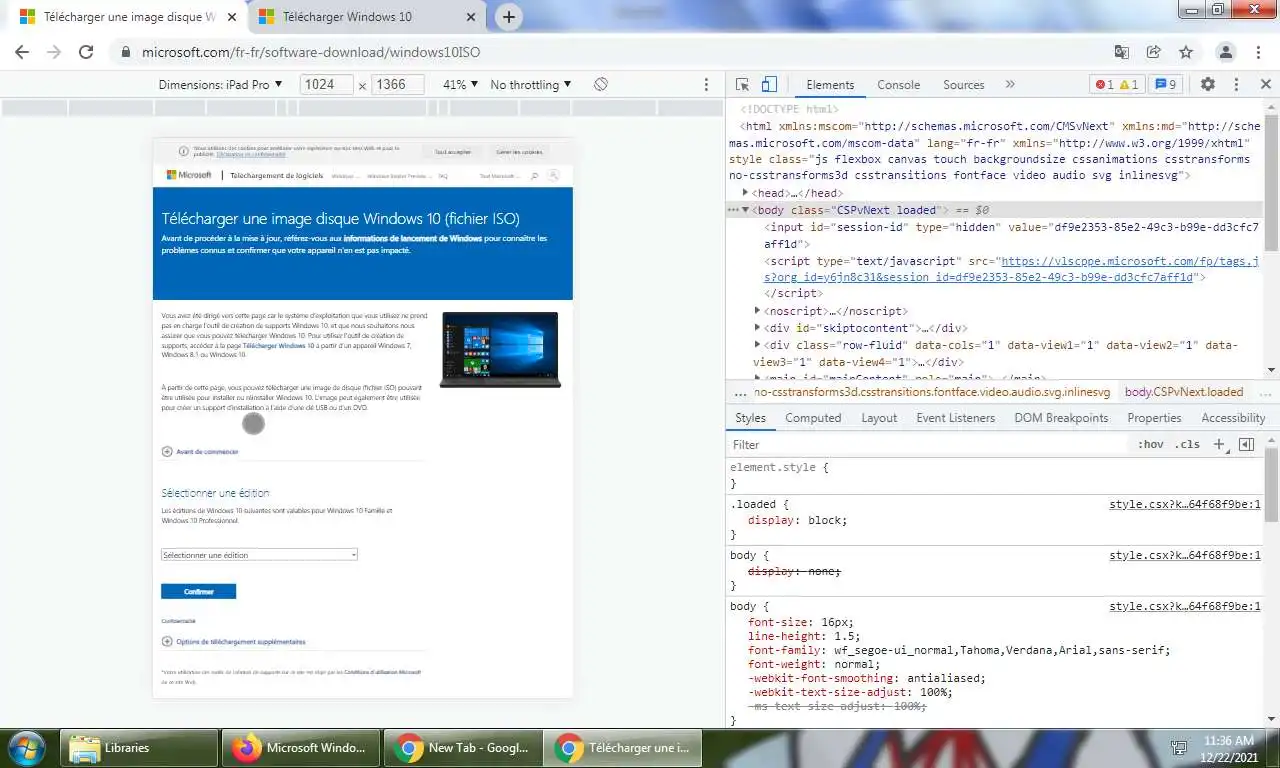Open style.csx link for .loaded rule
Image resolution: width=1280 pixels, height=768 pixels.
[1185, 504]
